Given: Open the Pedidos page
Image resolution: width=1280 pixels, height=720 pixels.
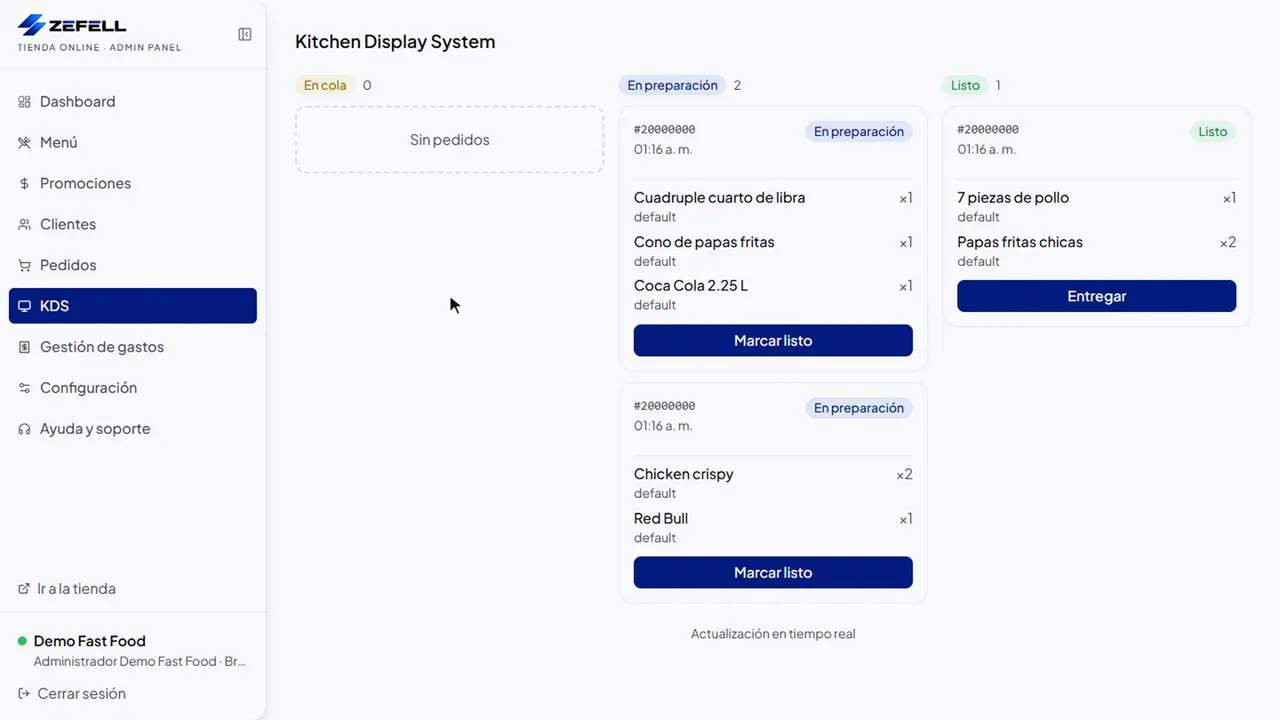Looking at the screenshot, I should (133, 266).
